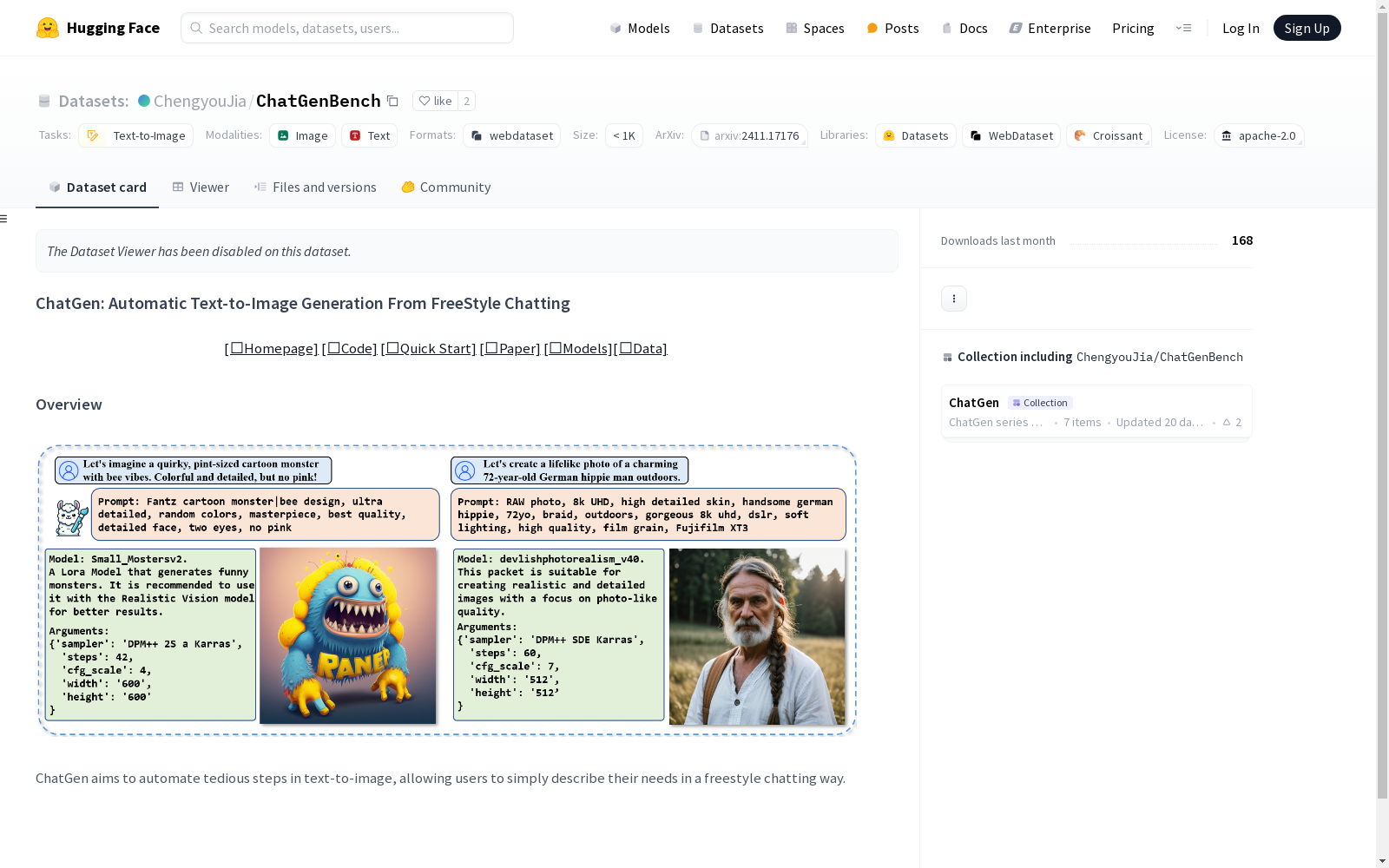Click the overview example image
1389x868 pixels.
click(x=447, y=590)
